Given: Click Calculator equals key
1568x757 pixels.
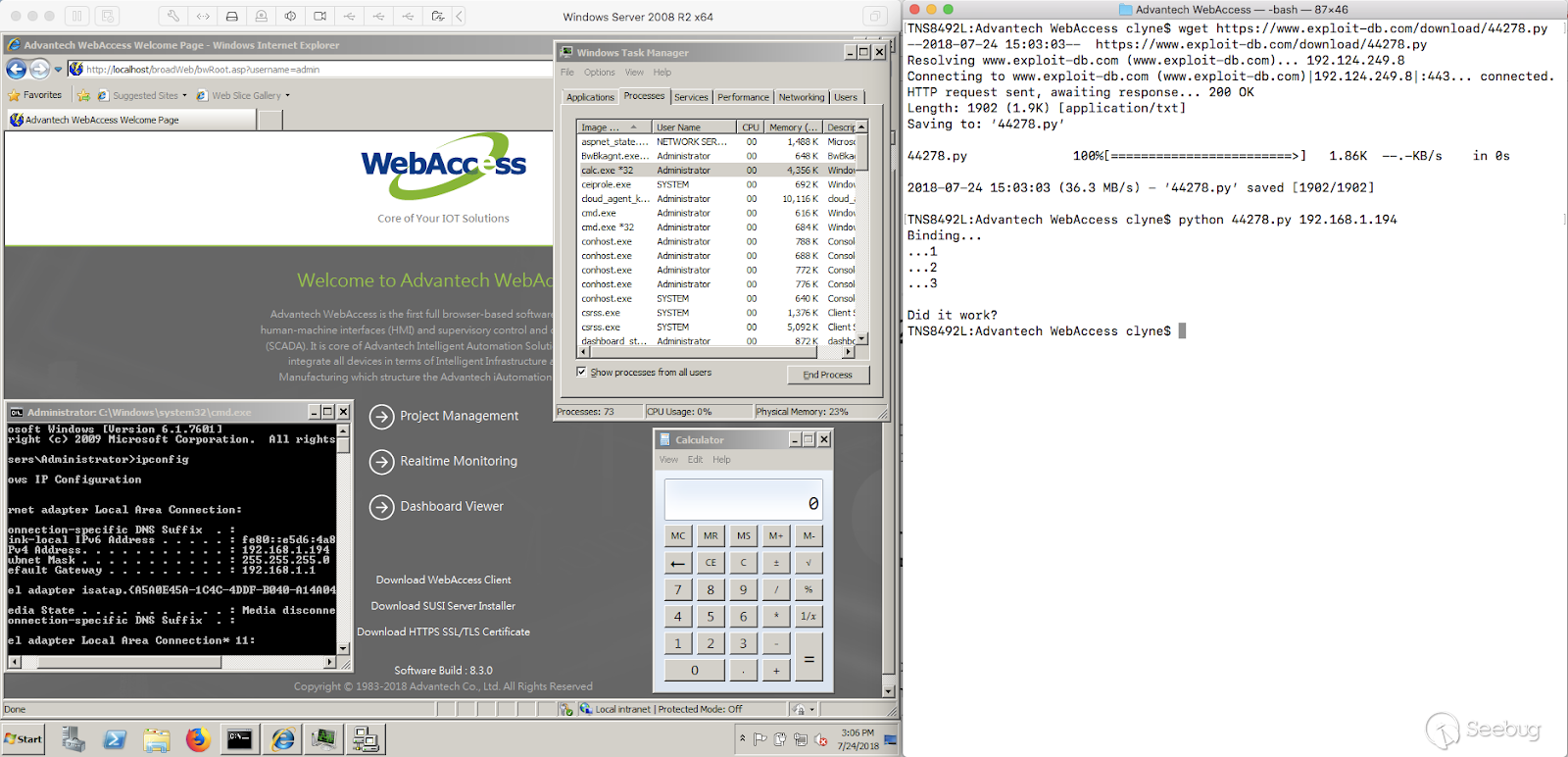Looking at the screenshot, I should [x=808, y=659].
